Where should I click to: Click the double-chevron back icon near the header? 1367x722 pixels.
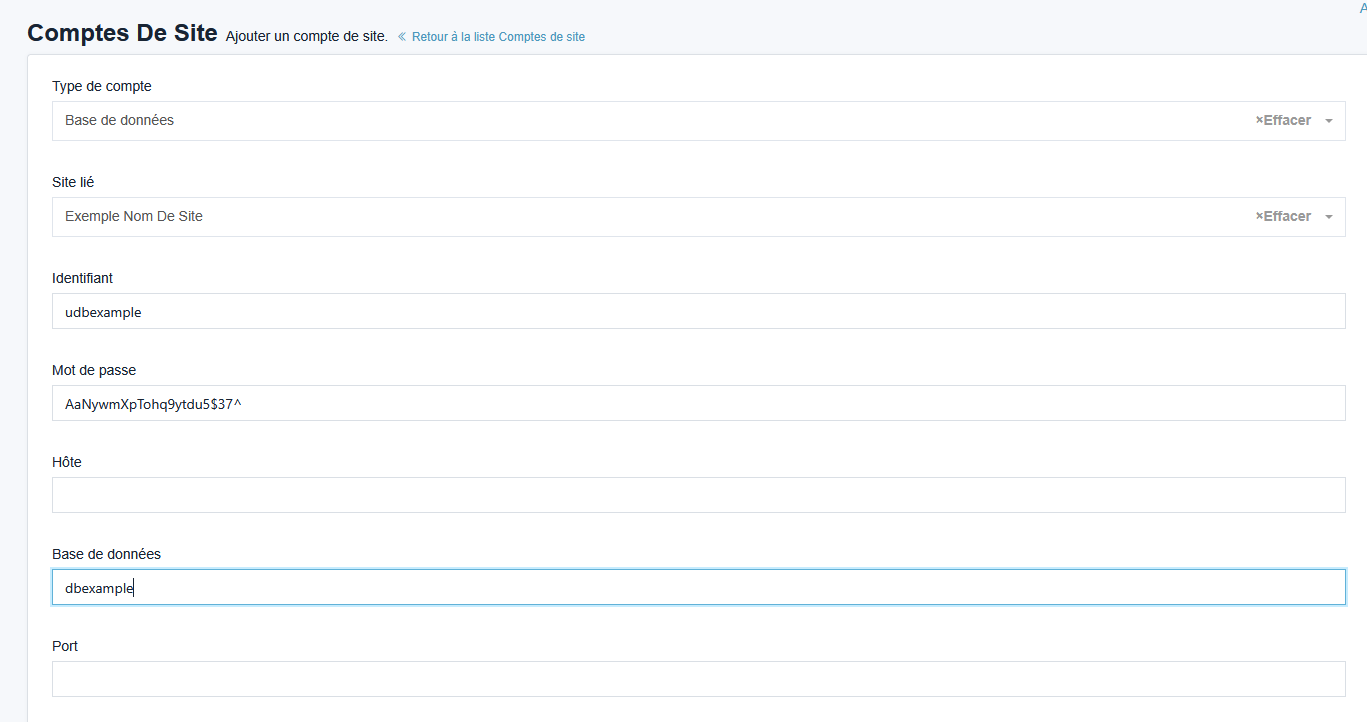pyautogui.click(x=402, y=37)
